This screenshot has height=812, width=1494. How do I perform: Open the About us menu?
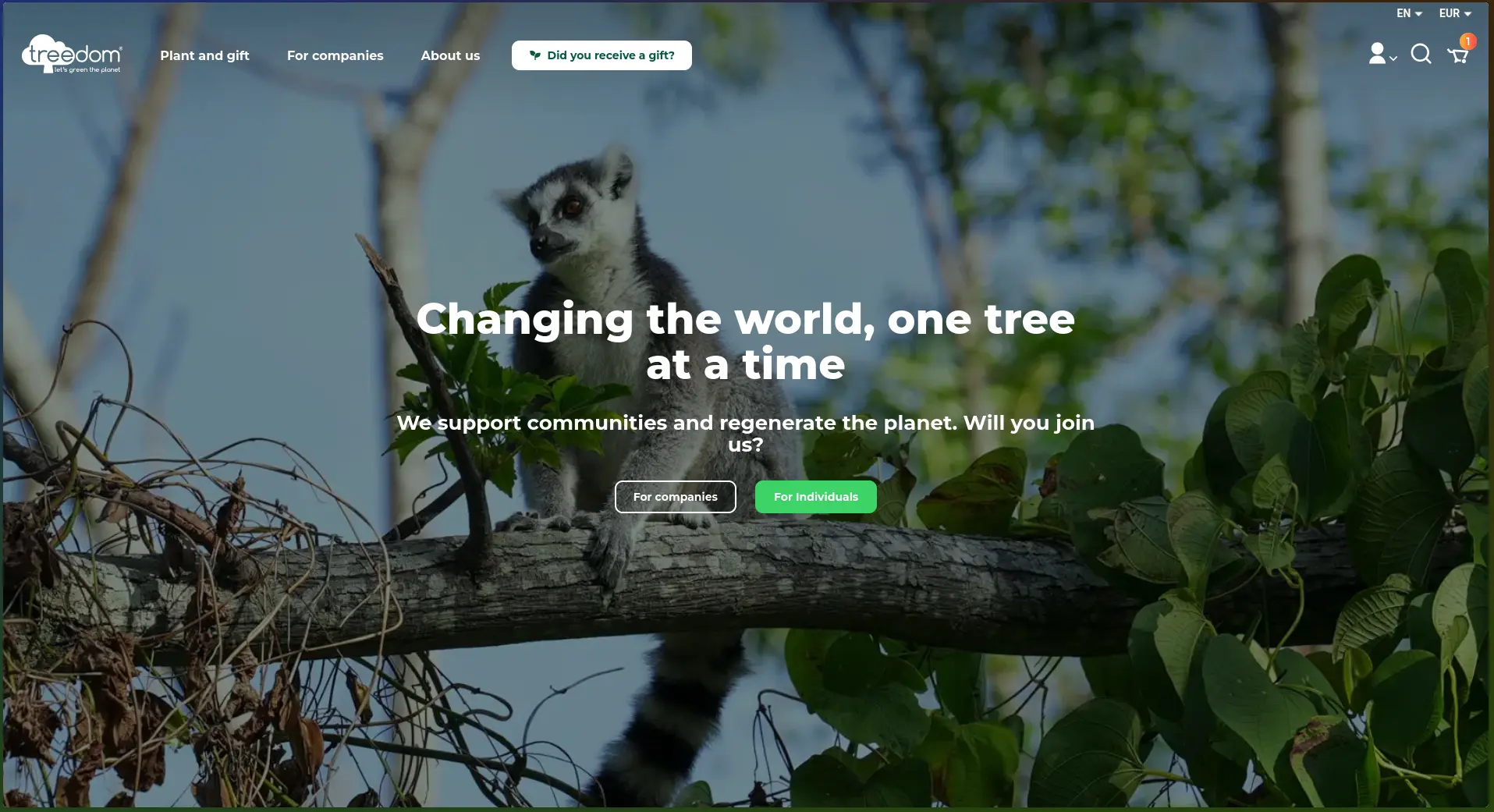(x=450, y=55)
